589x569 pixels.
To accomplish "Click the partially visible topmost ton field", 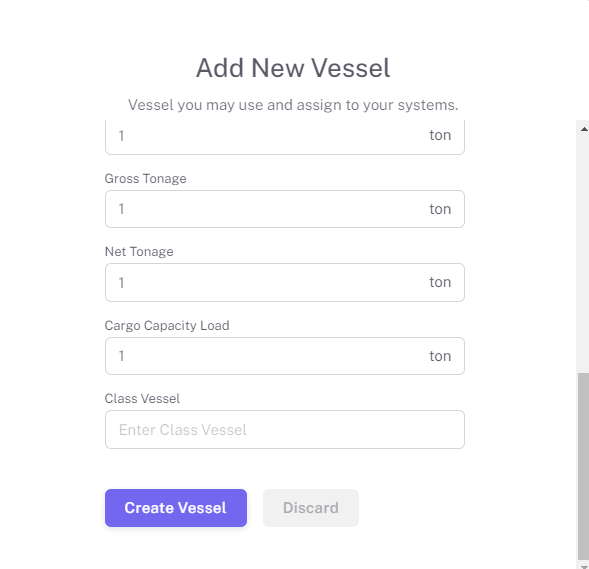I will point(285,137).
